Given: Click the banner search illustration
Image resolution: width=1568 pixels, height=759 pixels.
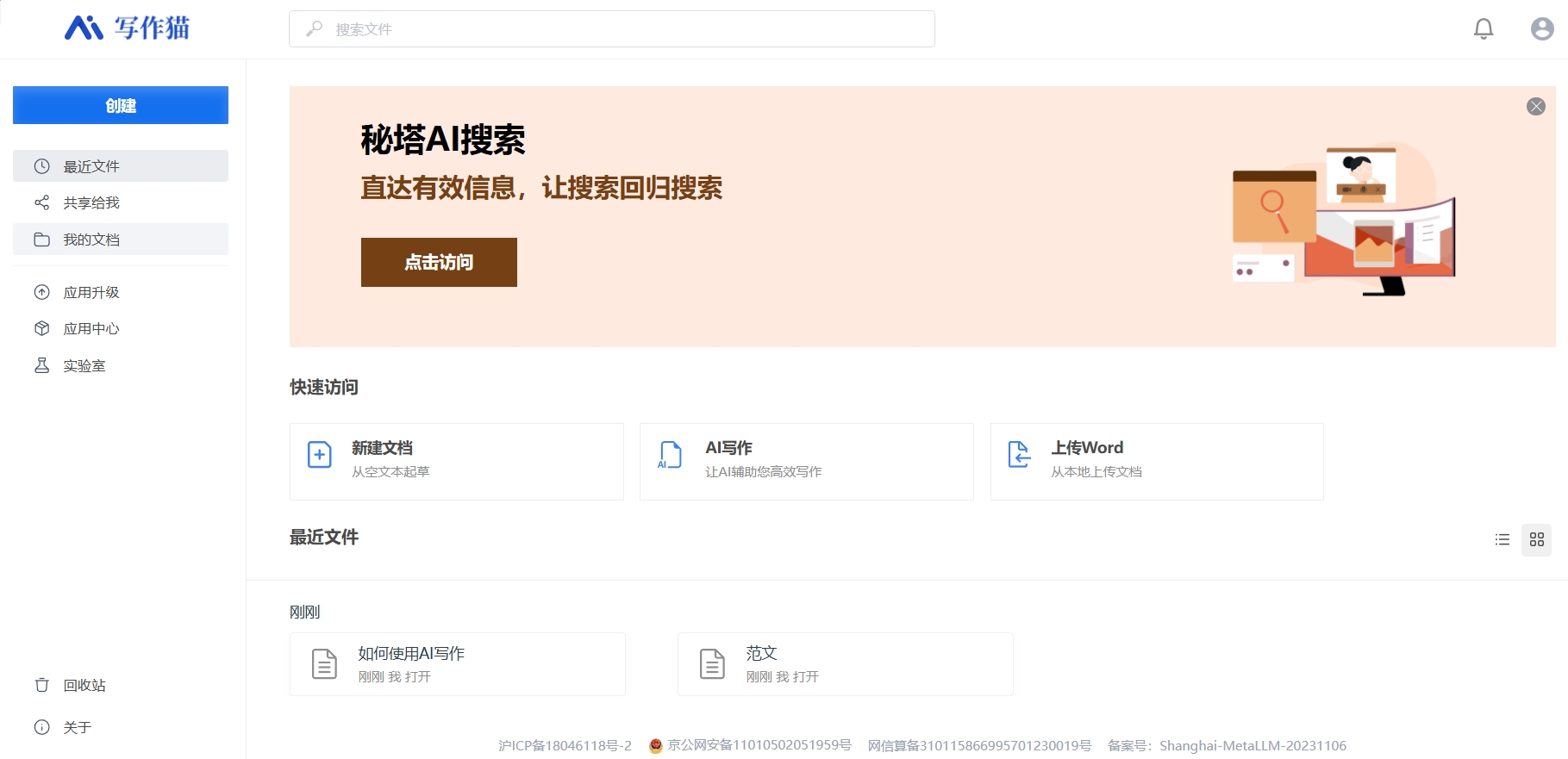Looking at the screenshot, I should tap(1343, 221).
